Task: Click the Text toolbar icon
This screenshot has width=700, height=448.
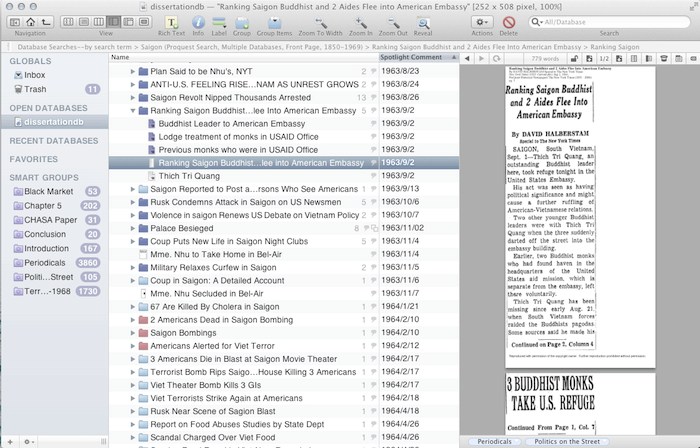Action: coord(173,22)
